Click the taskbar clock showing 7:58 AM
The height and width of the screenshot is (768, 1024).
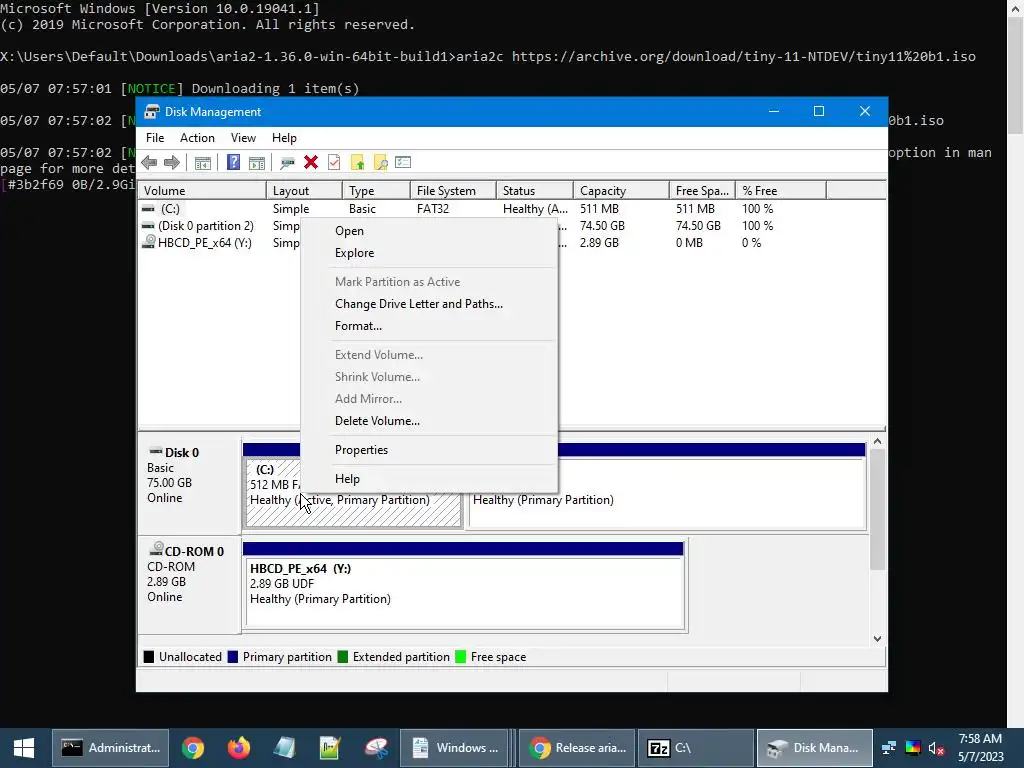tap(980, 748)
